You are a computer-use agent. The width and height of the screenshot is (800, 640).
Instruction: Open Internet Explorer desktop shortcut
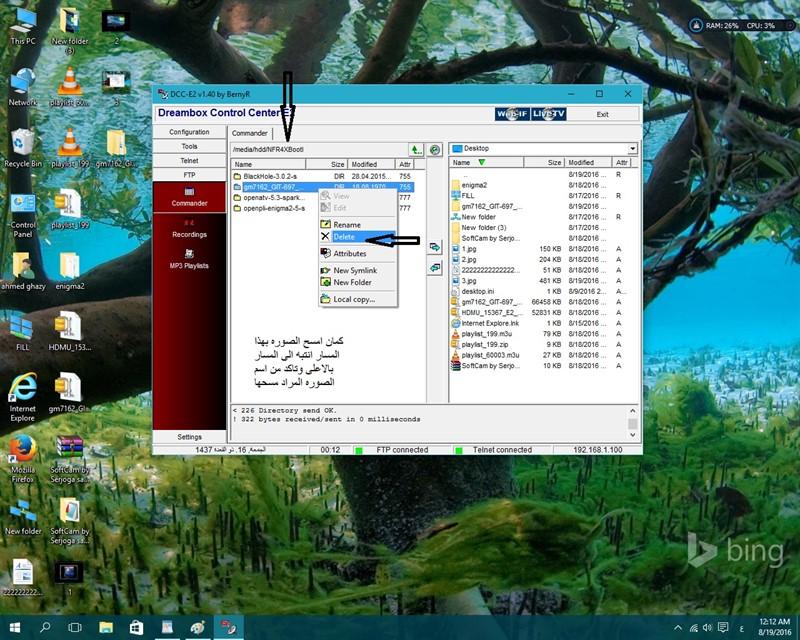coord(22,397)
